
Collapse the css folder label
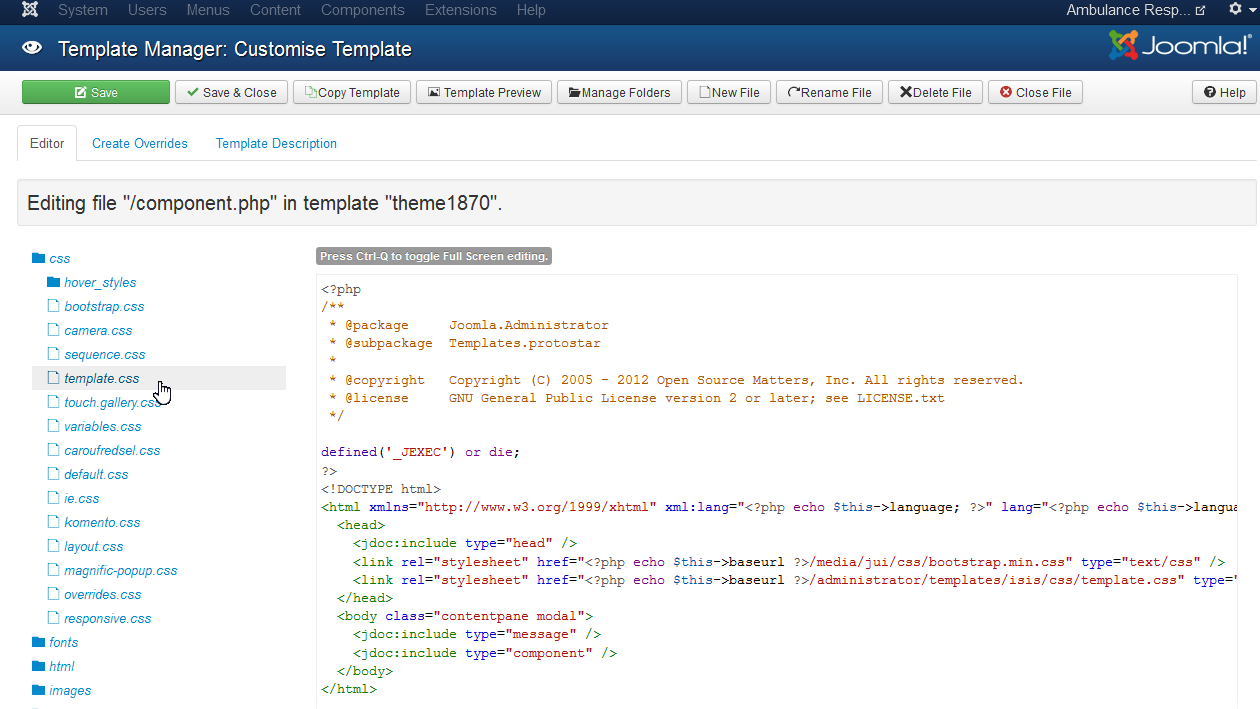click(60, 259)
